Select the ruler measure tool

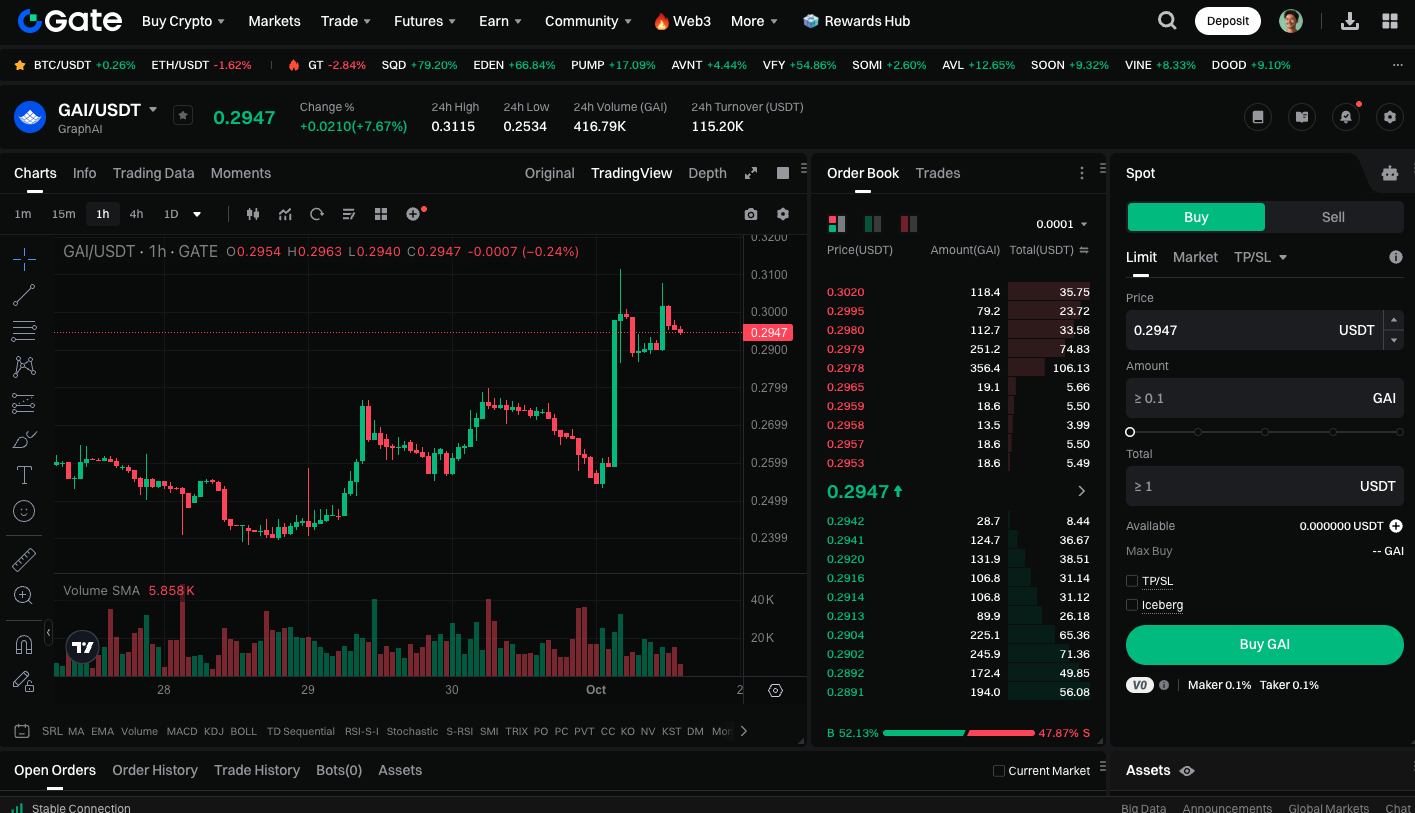(24, 559)
